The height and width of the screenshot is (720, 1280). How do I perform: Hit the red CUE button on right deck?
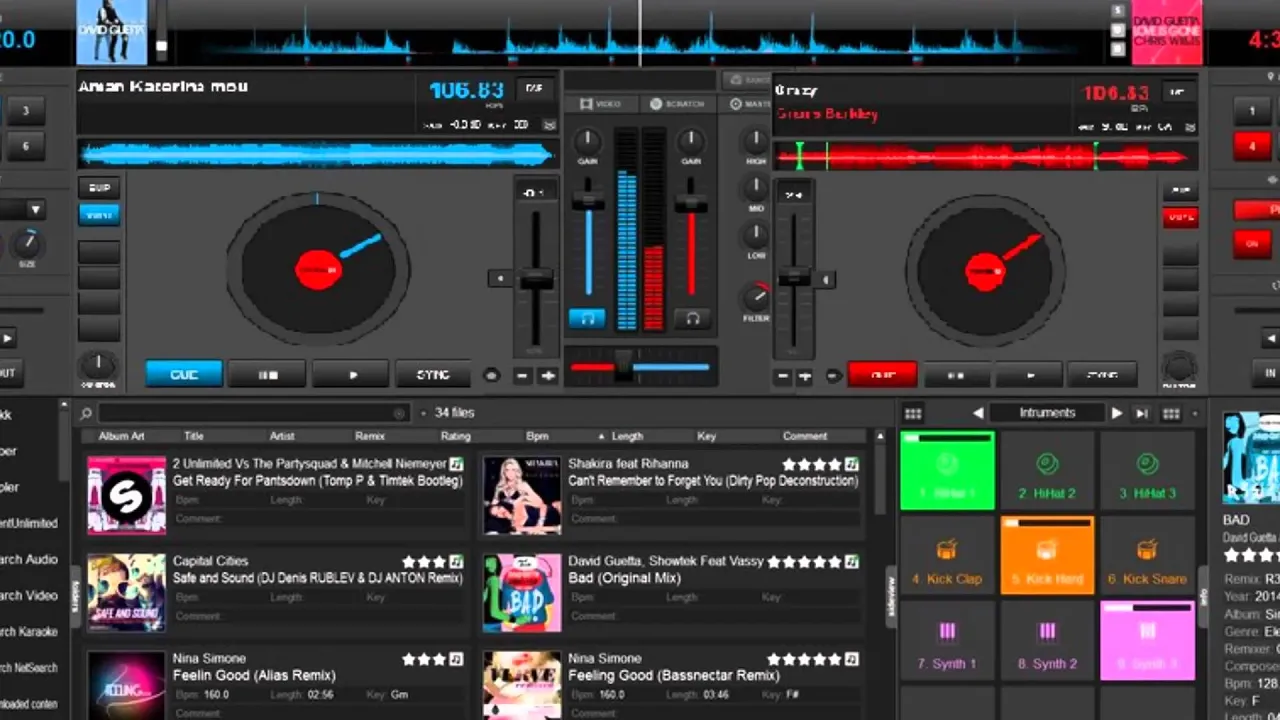pos(883,375)
